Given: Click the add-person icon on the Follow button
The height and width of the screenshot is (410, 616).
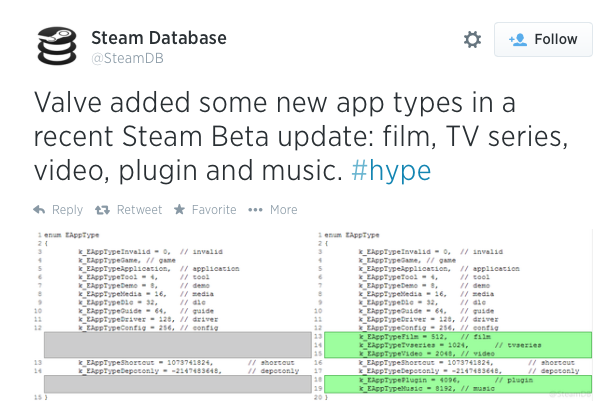Looking at the screenshot, I should pyautogui.click(x=518, y=39).
